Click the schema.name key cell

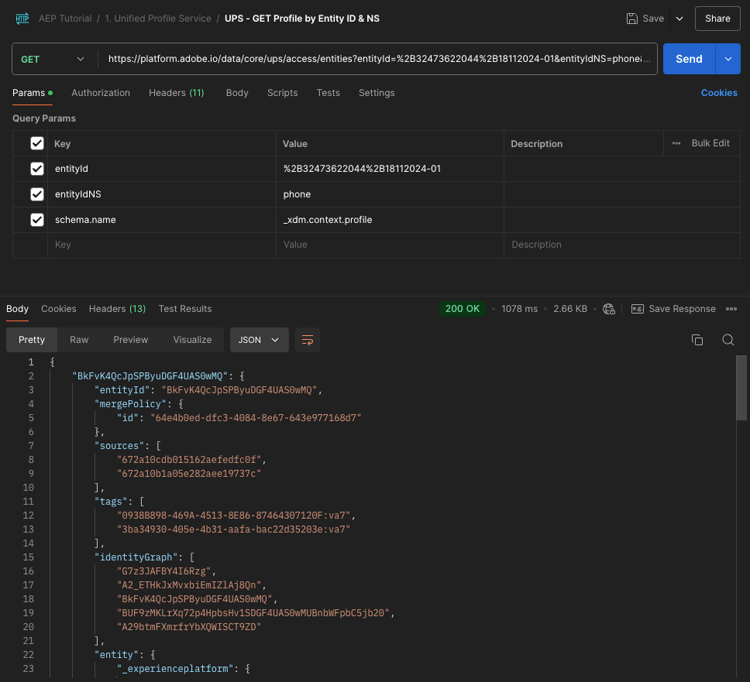coord(162,220)
